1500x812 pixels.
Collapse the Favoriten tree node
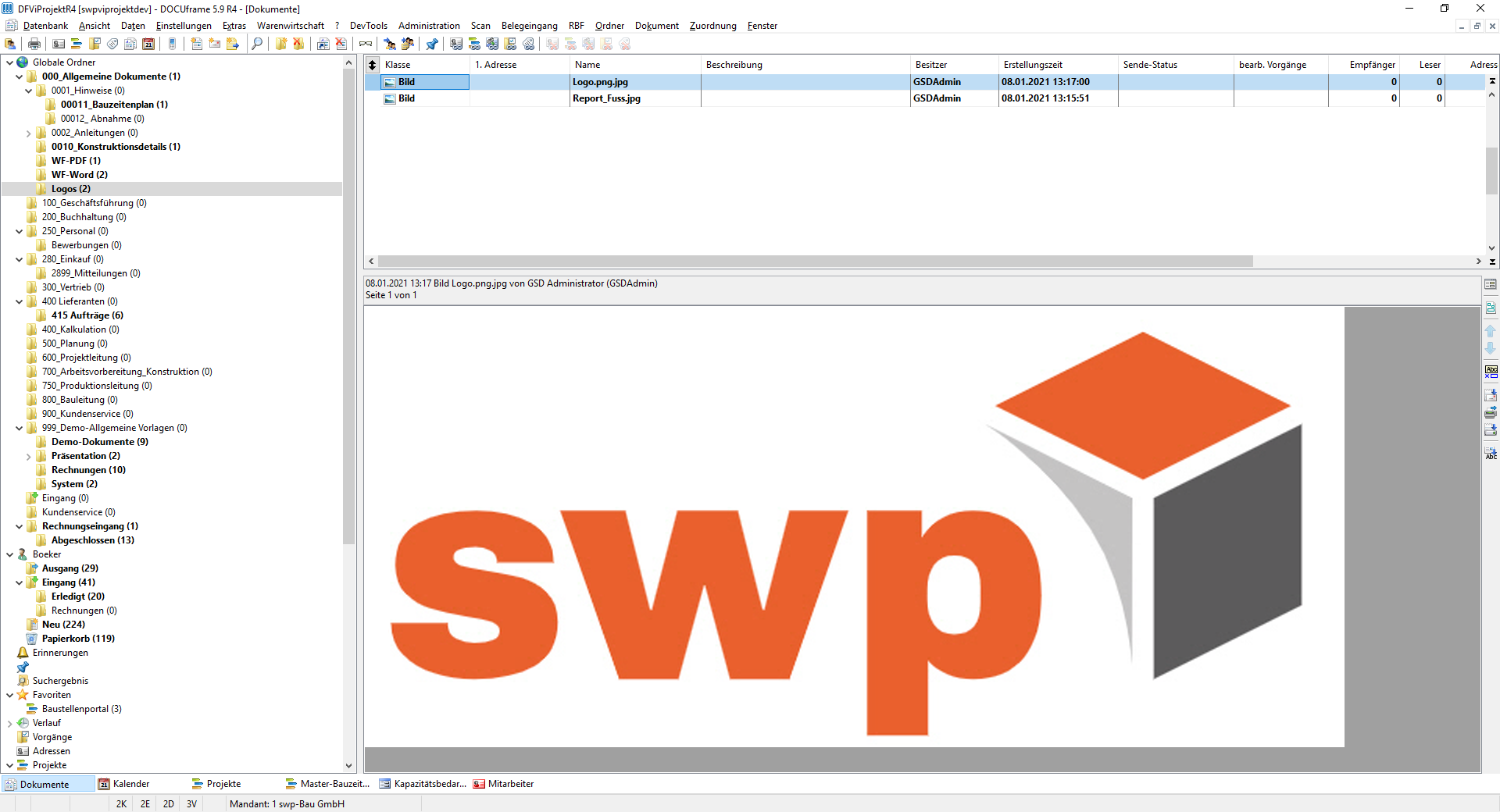pos(9,695)
